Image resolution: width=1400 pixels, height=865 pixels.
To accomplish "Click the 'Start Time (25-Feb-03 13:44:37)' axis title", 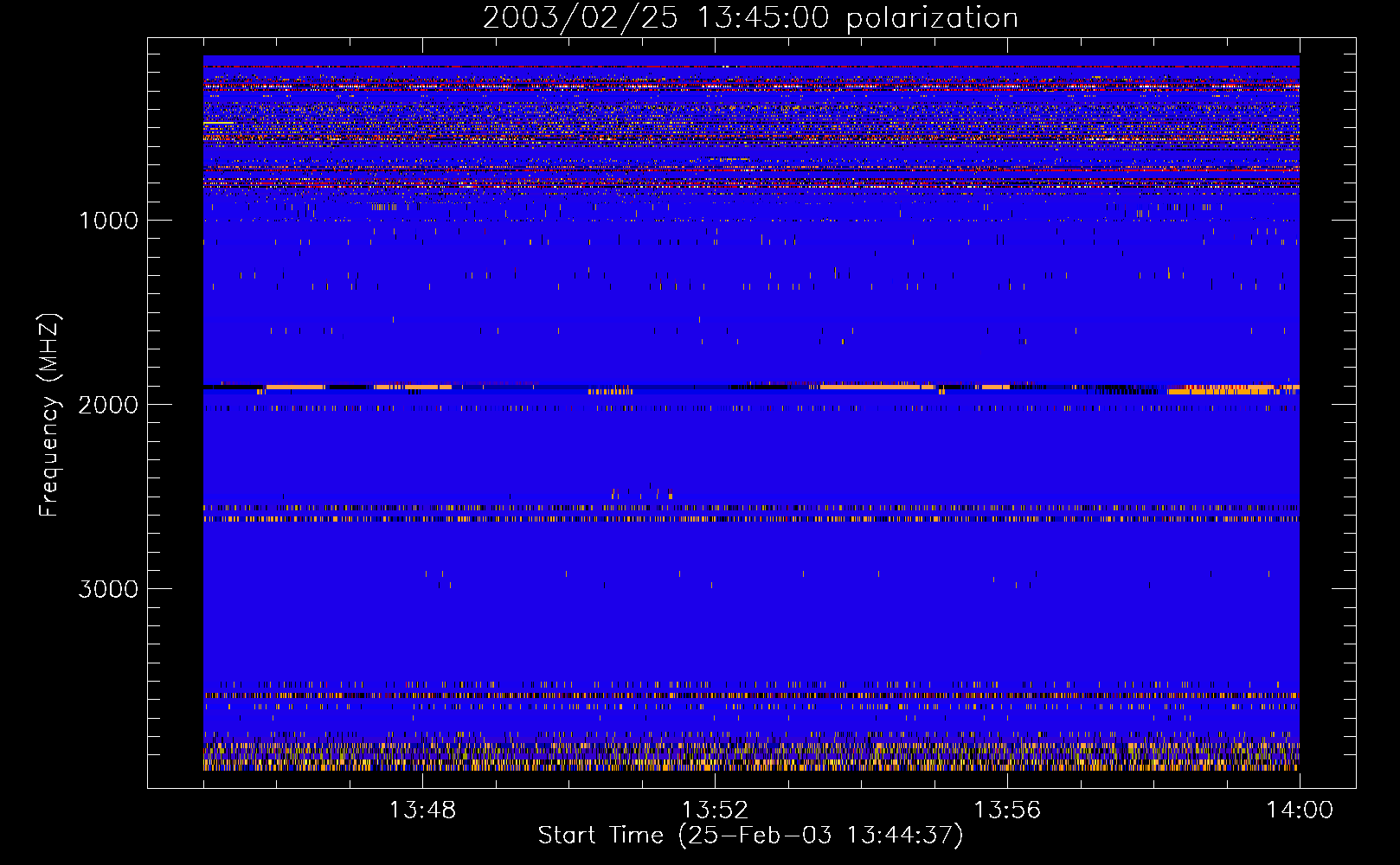I will (x=750, y=836).
